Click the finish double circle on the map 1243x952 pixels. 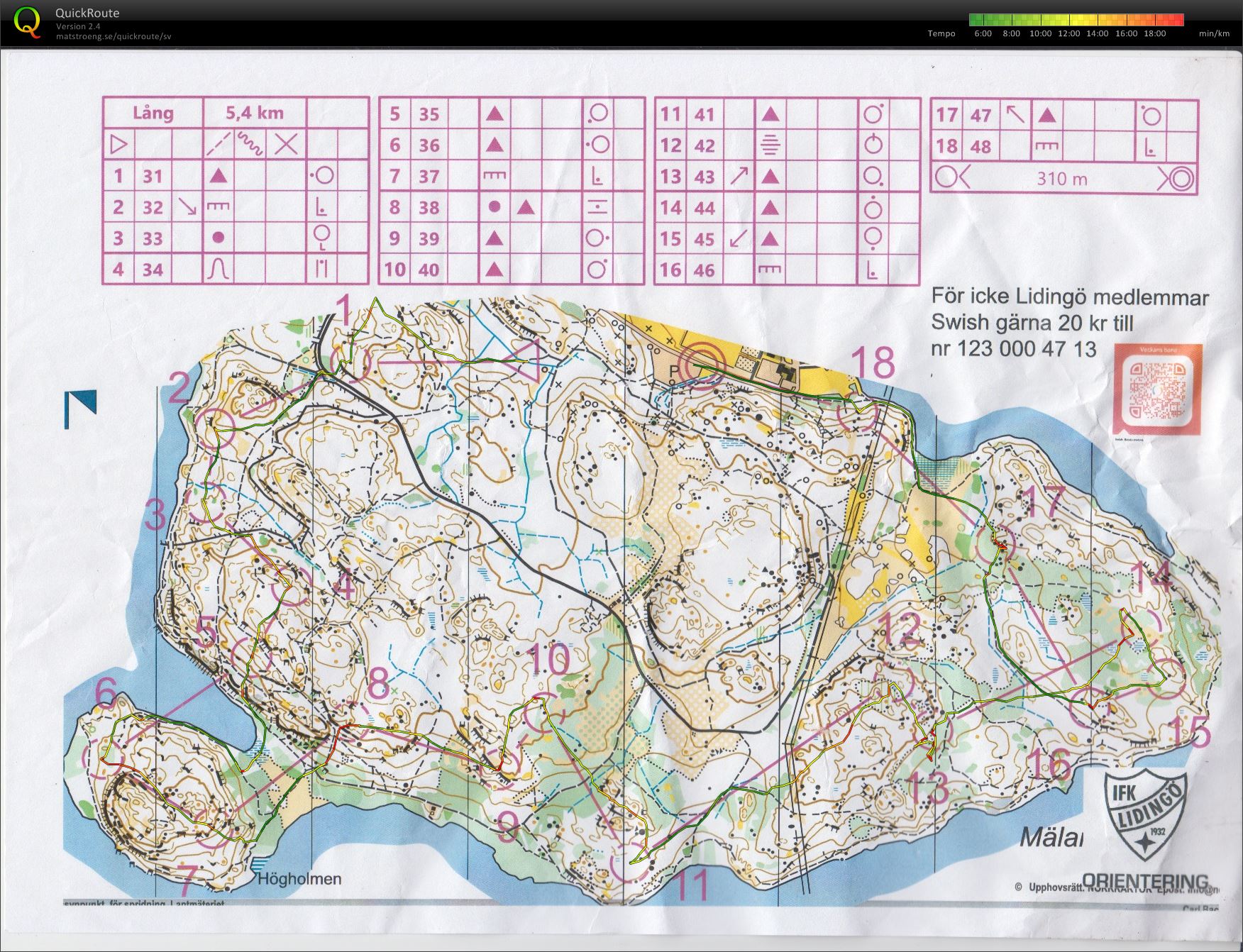702,365
